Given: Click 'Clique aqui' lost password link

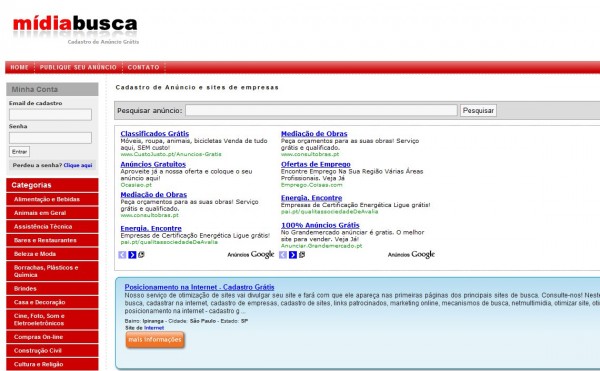Looking at the screenshot, I should [78, 165].
